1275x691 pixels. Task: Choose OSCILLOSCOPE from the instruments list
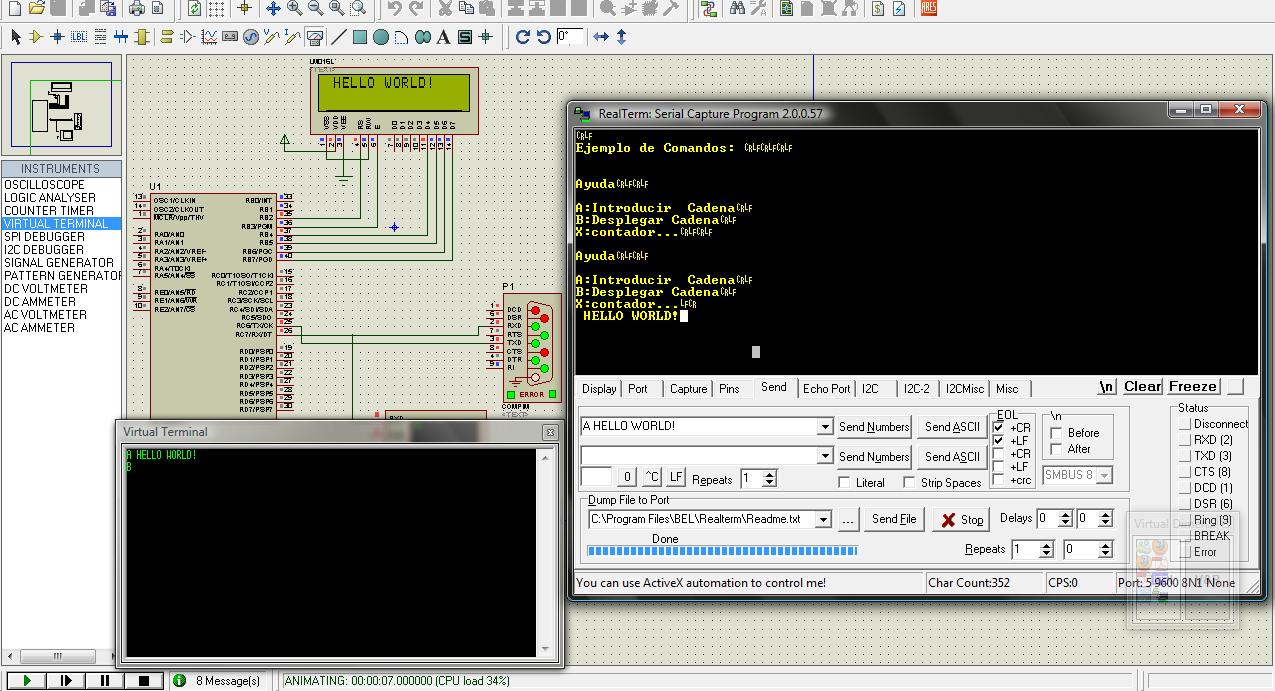click(44, 185)
